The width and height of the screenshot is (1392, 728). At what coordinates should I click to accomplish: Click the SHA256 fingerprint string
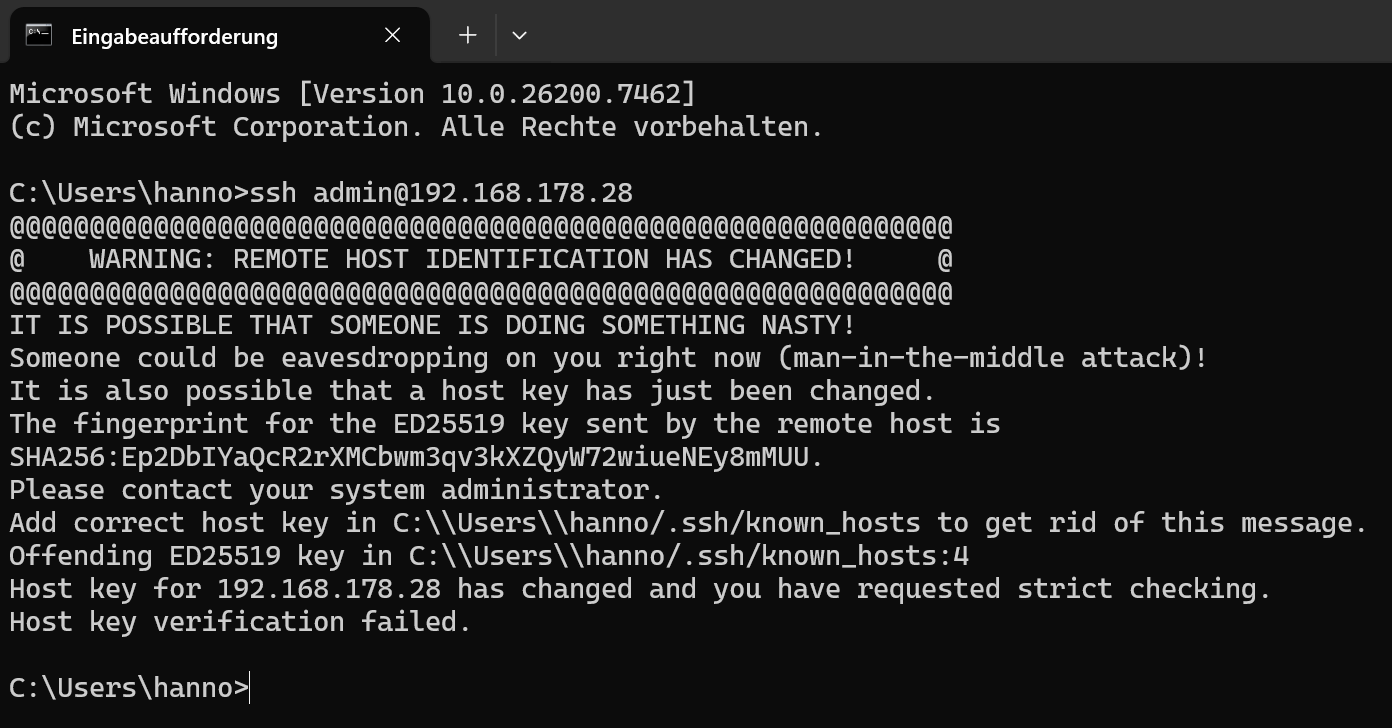(416, 457)
